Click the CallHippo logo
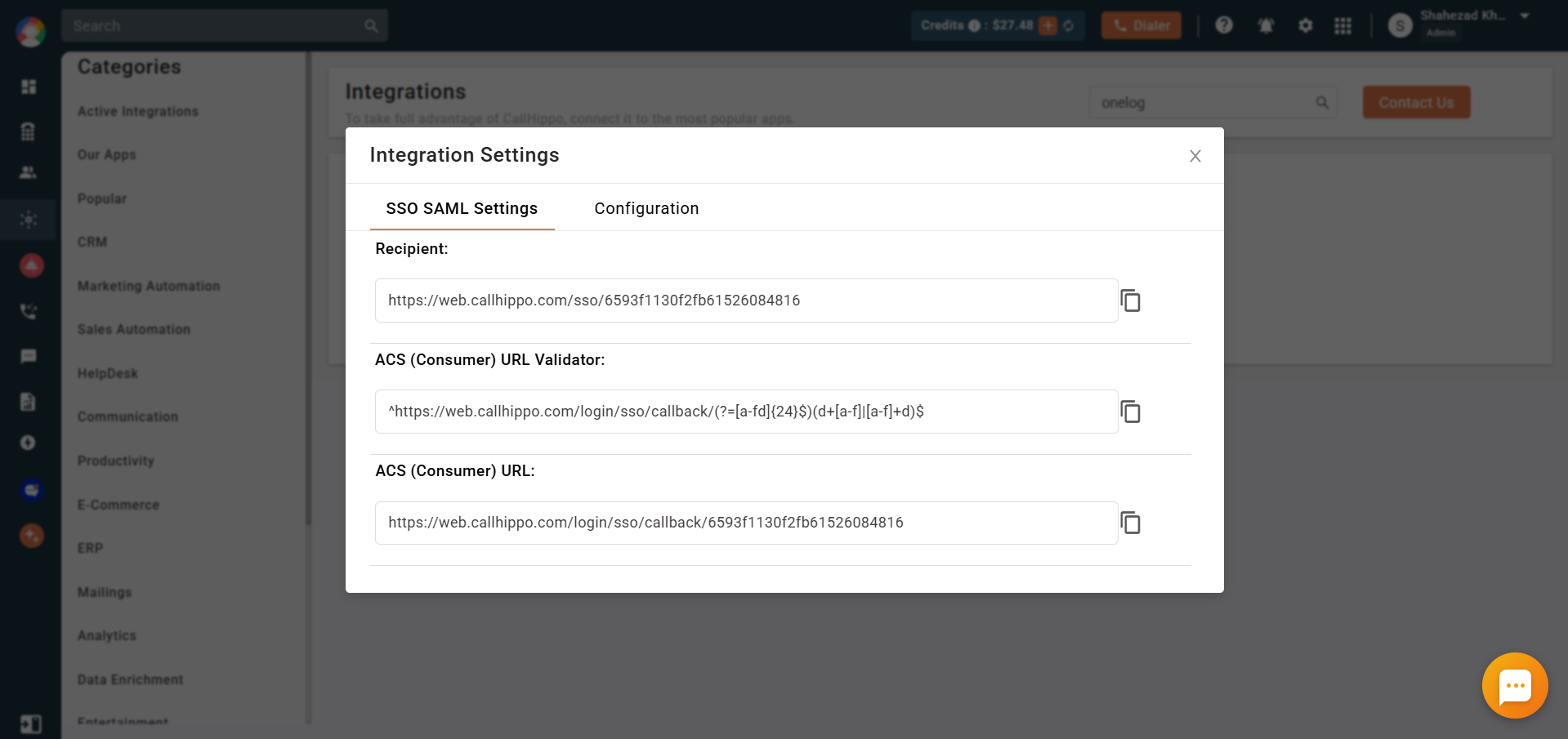 pos(30,31)
